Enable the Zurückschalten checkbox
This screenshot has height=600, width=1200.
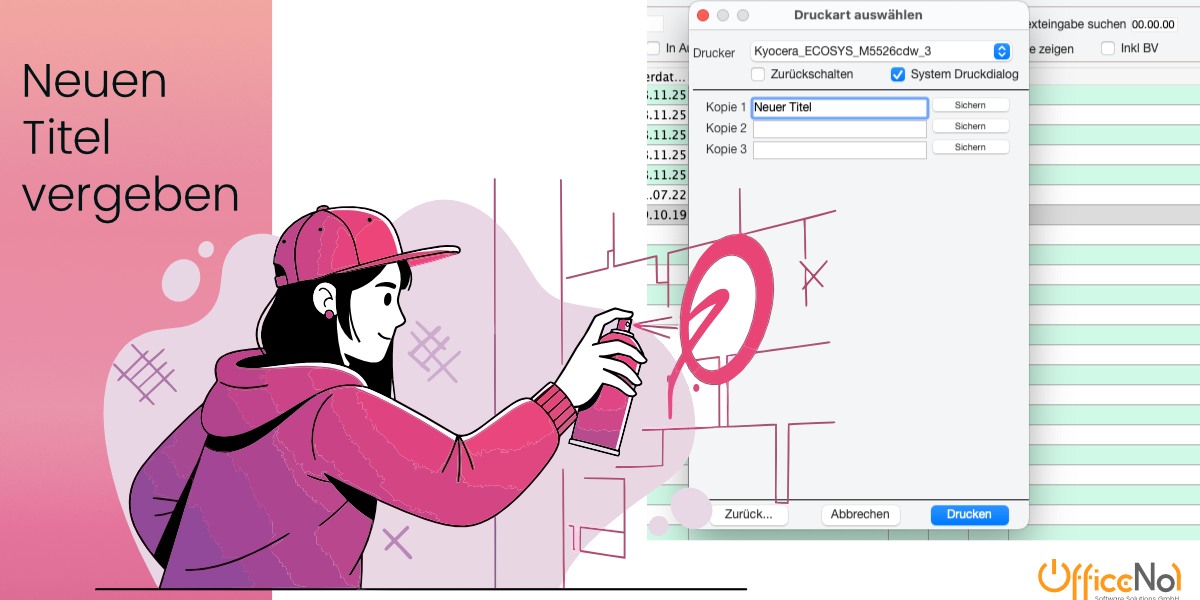(x=758, y=74)
